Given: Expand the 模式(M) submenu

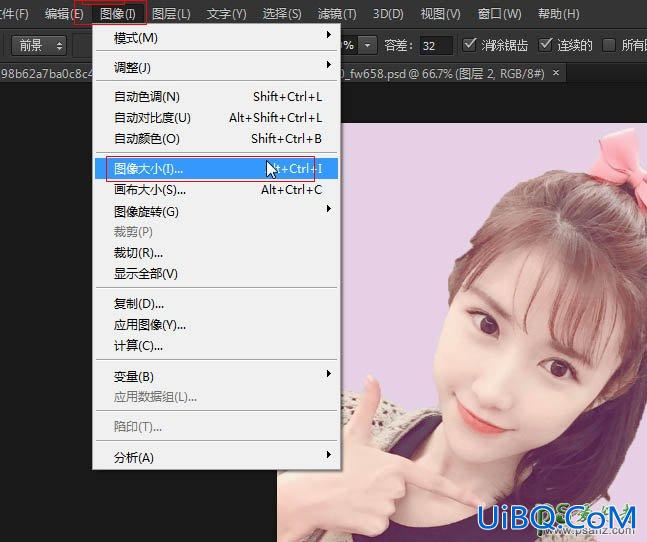Looking at the screenshot, I should click(x=216, y=38).
